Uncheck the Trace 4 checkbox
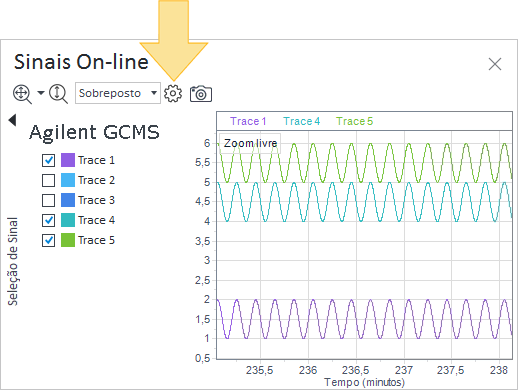Screen dimensions: 518x390 (x=49, y=220)
